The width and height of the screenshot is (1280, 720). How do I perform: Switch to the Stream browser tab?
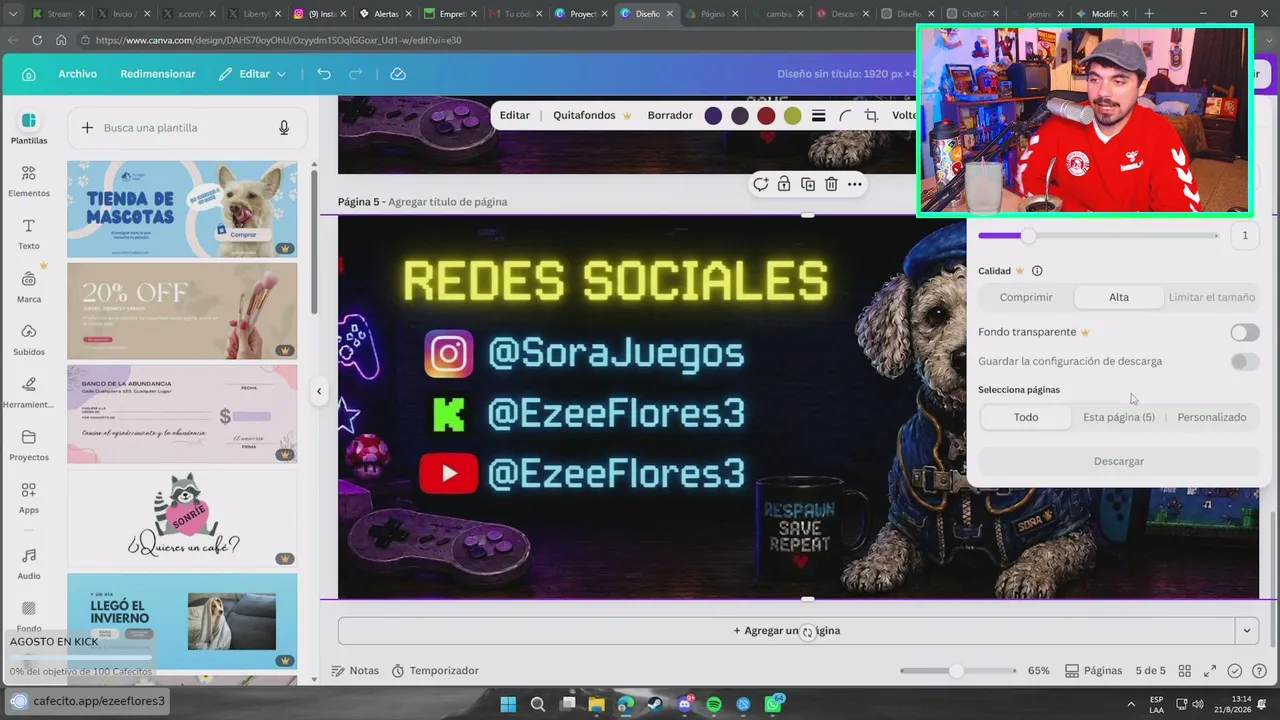[x=59, y=14]
